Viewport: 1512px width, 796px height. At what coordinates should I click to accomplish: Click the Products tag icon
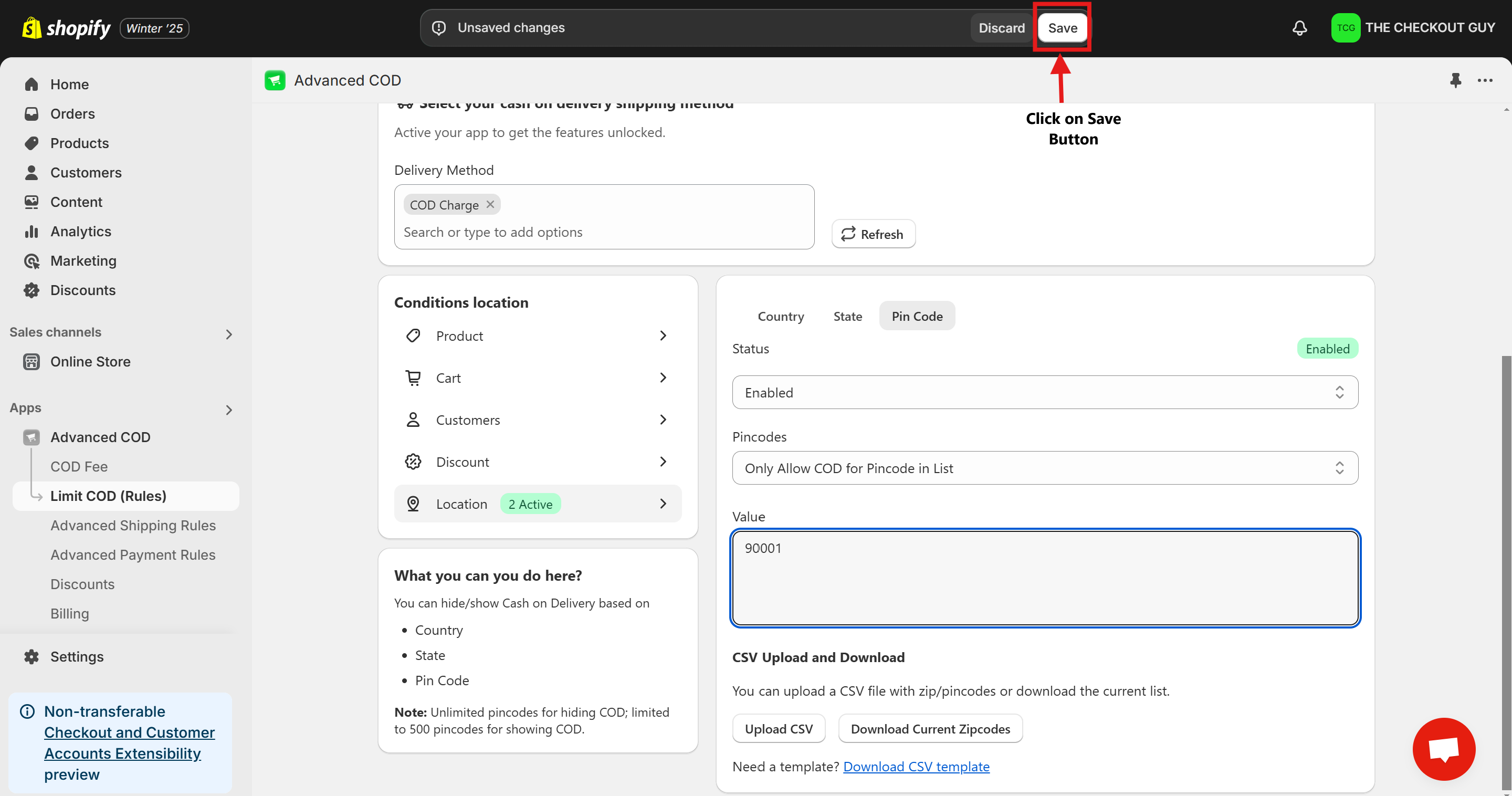click(31, 143)
